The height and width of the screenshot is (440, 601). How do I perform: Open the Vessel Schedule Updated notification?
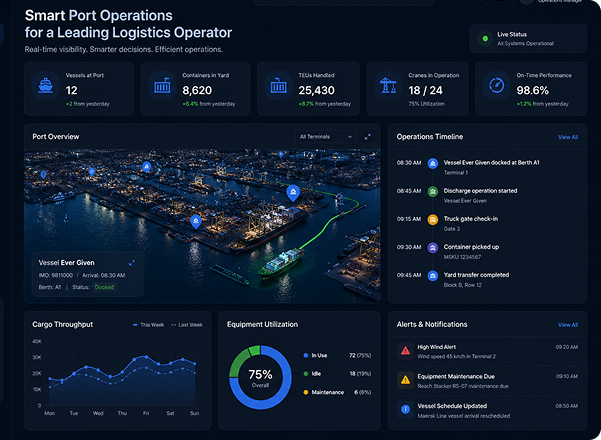point(487,410)
